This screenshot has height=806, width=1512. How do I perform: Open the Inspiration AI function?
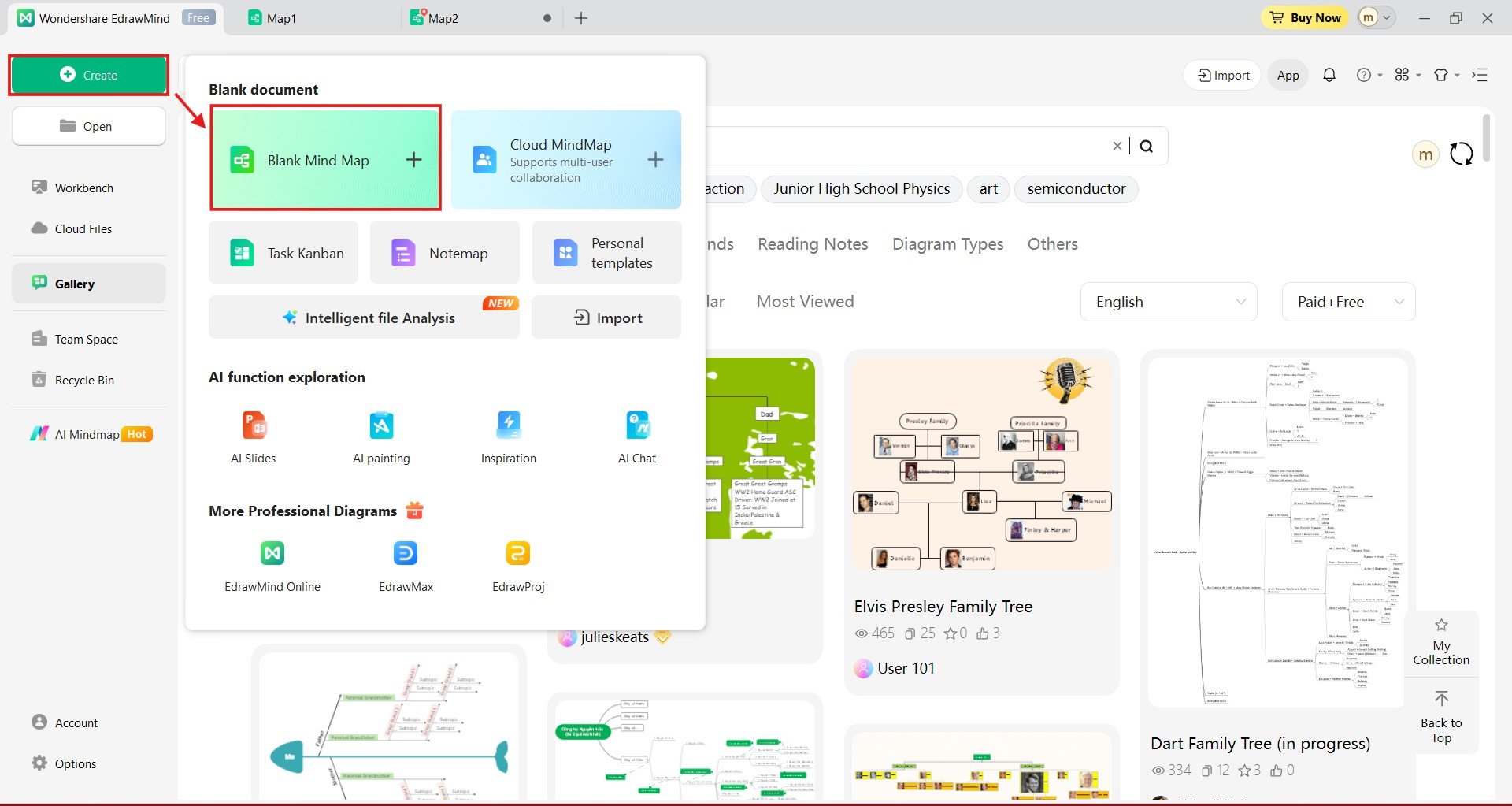(509, 437)
